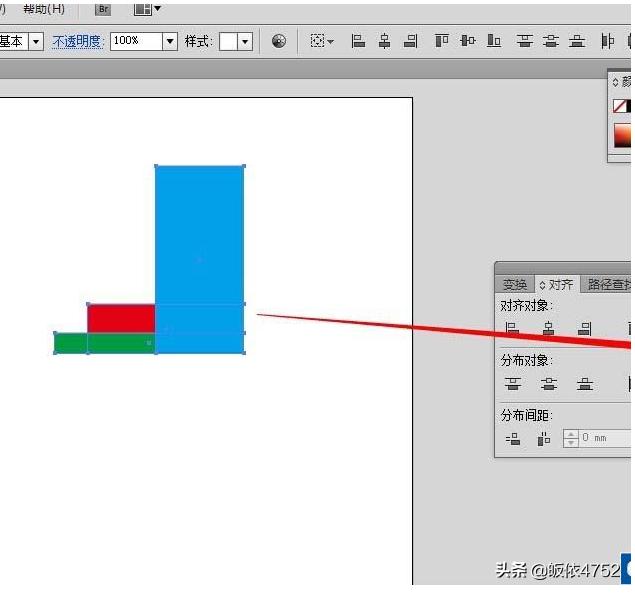Image resolution: width=635 pixels, height=593 pixels.
Task: Expand the opacity percentage dropdown arrow
Action: tap(170, 41)
